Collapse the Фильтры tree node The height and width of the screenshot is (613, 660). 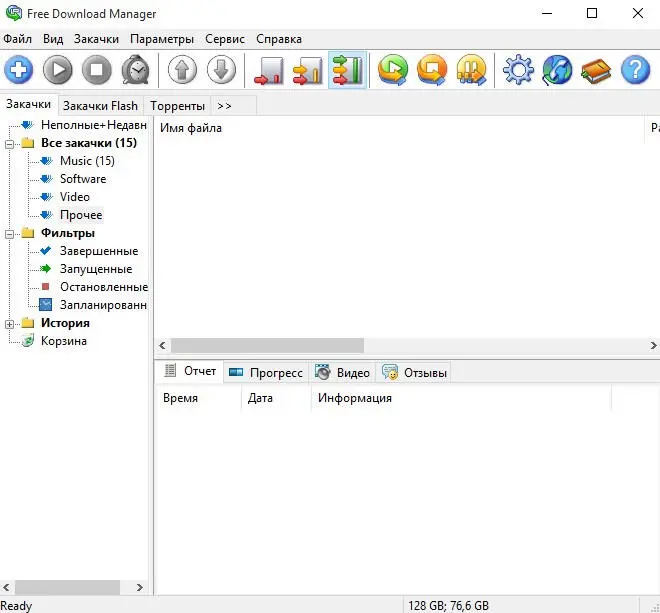pyautogui.click(x=10, y=234)
